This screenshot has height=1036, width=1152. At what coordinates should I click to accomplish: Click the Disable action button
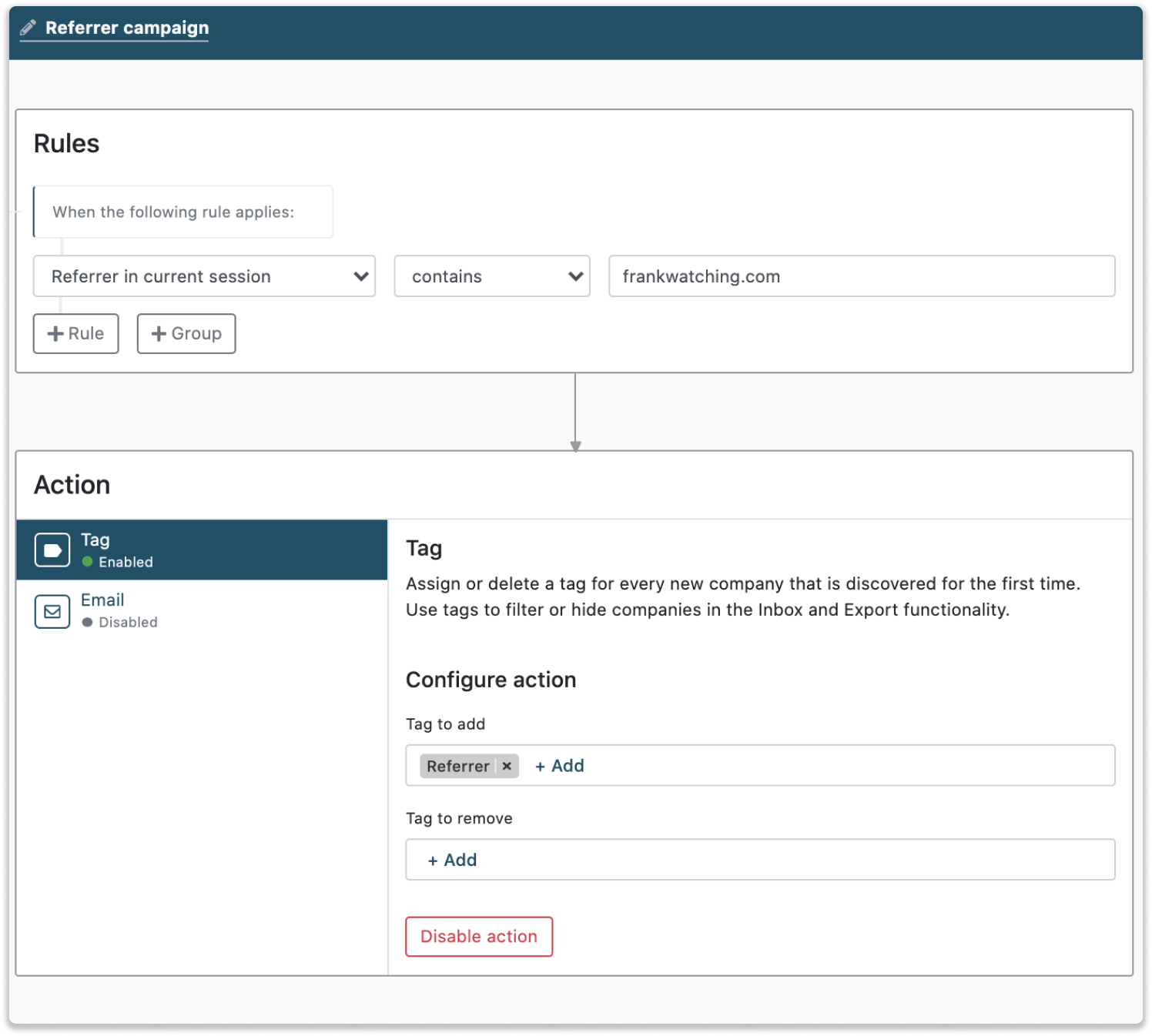[x=479, y=937]
